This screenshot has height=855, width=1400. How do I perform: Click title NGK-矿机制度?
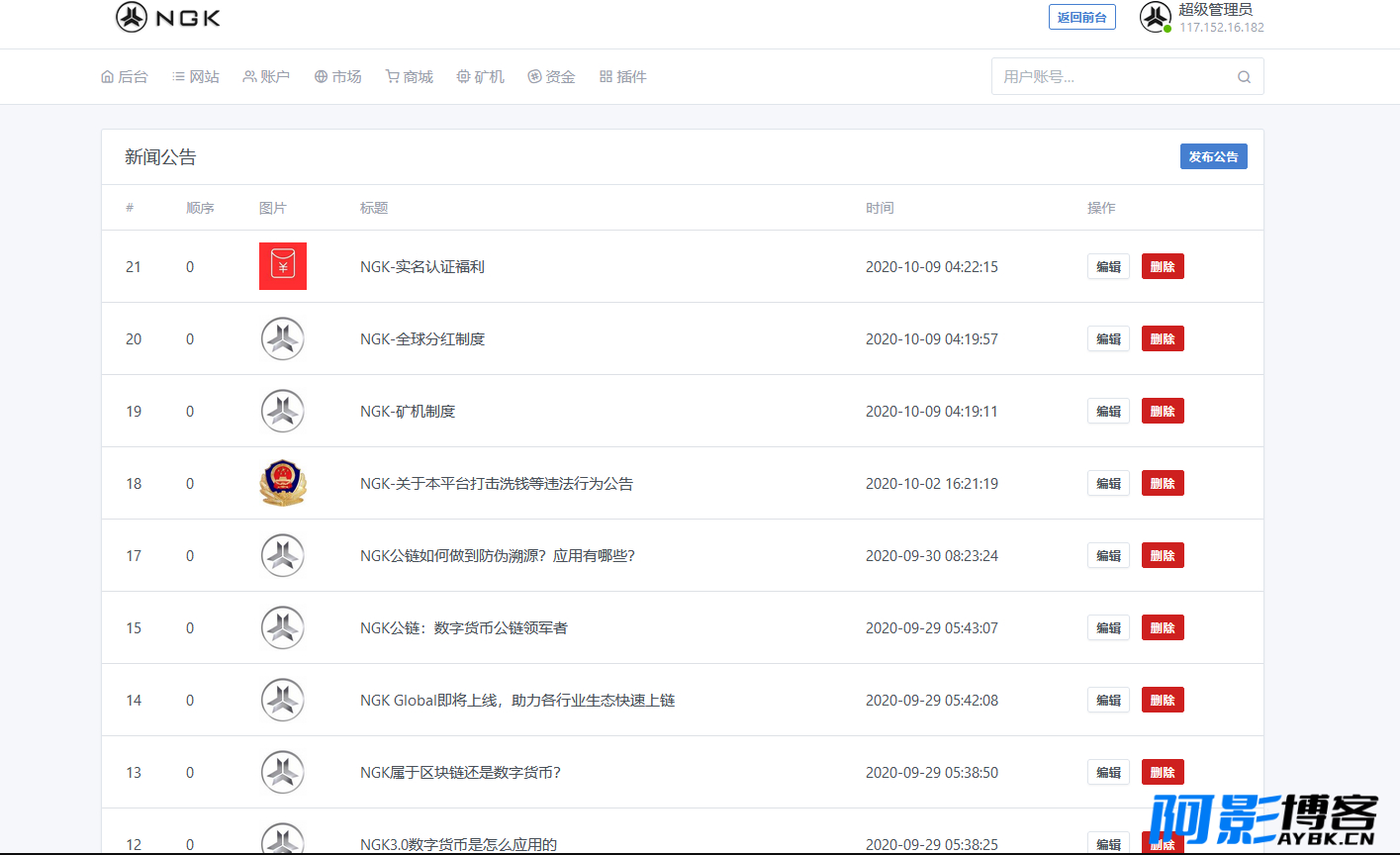pos(408,411)
